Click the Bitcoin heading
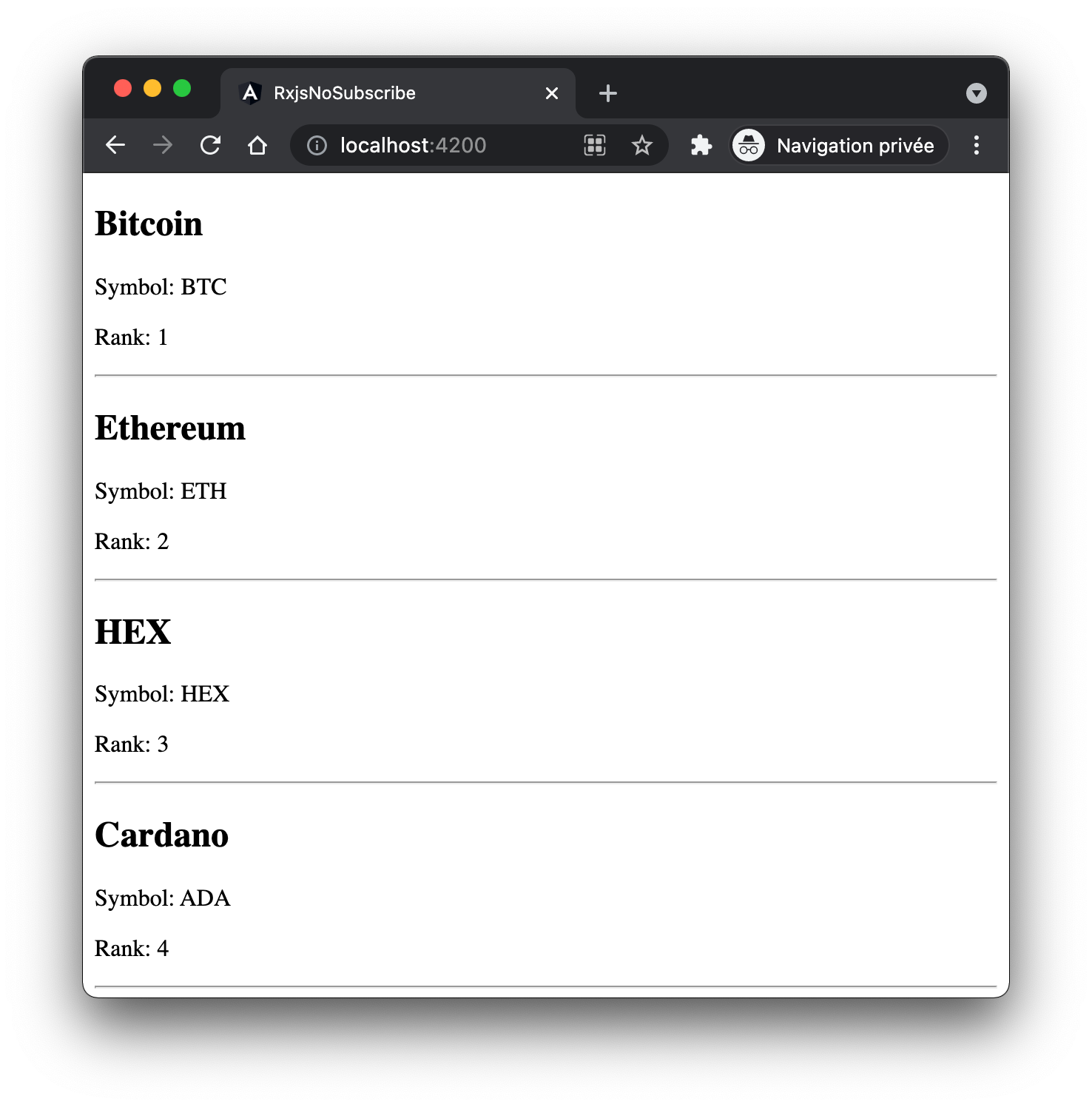Image resolution: width=1092 pixels, height=1107 pixels. [x=149, y=224]
